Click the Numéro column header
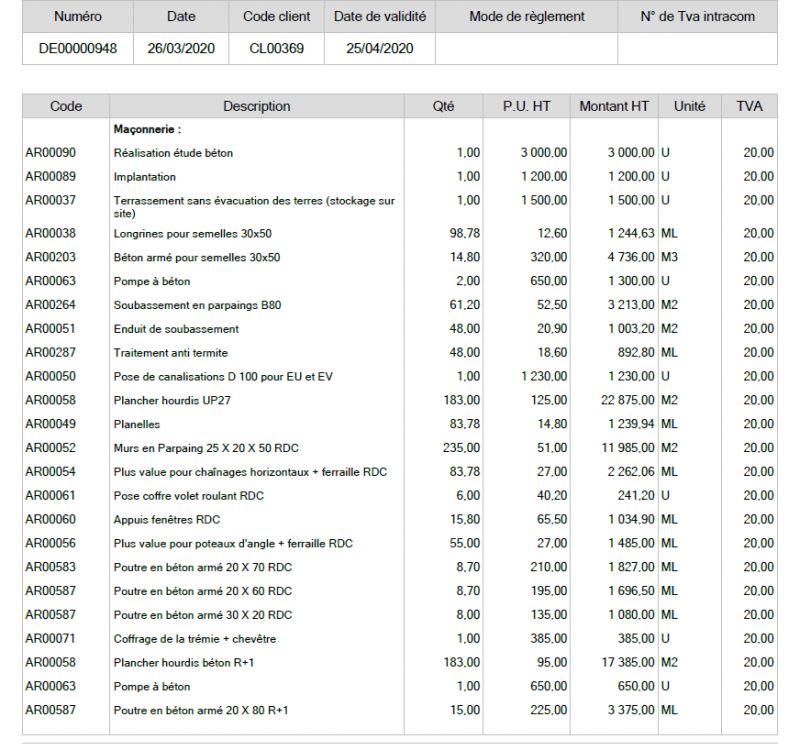Screen dimensions: 800x750 (78, 17)
